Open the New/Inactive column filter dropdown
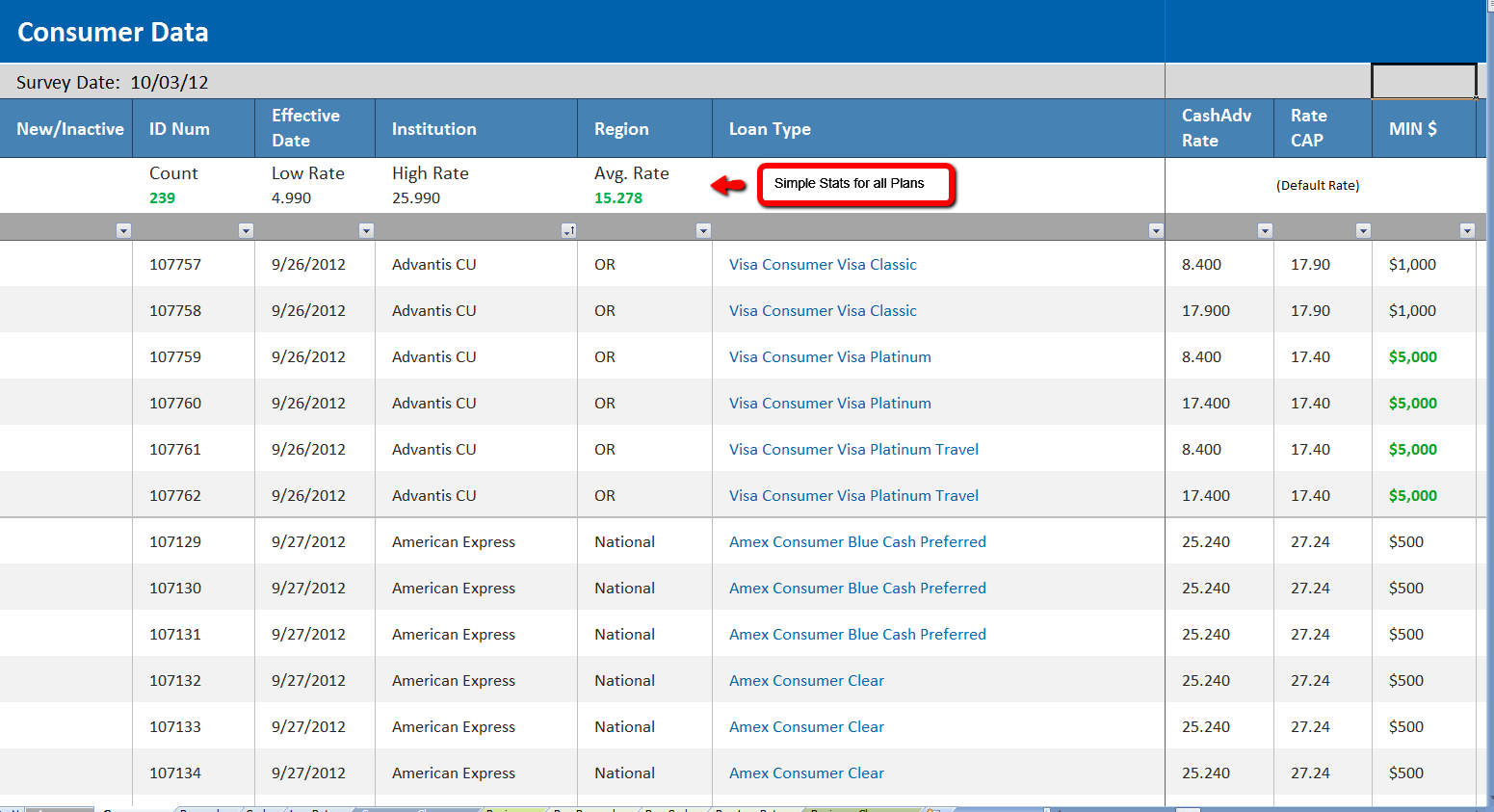This screenshot has width=1494, height=812. click(x=123, y=230)
